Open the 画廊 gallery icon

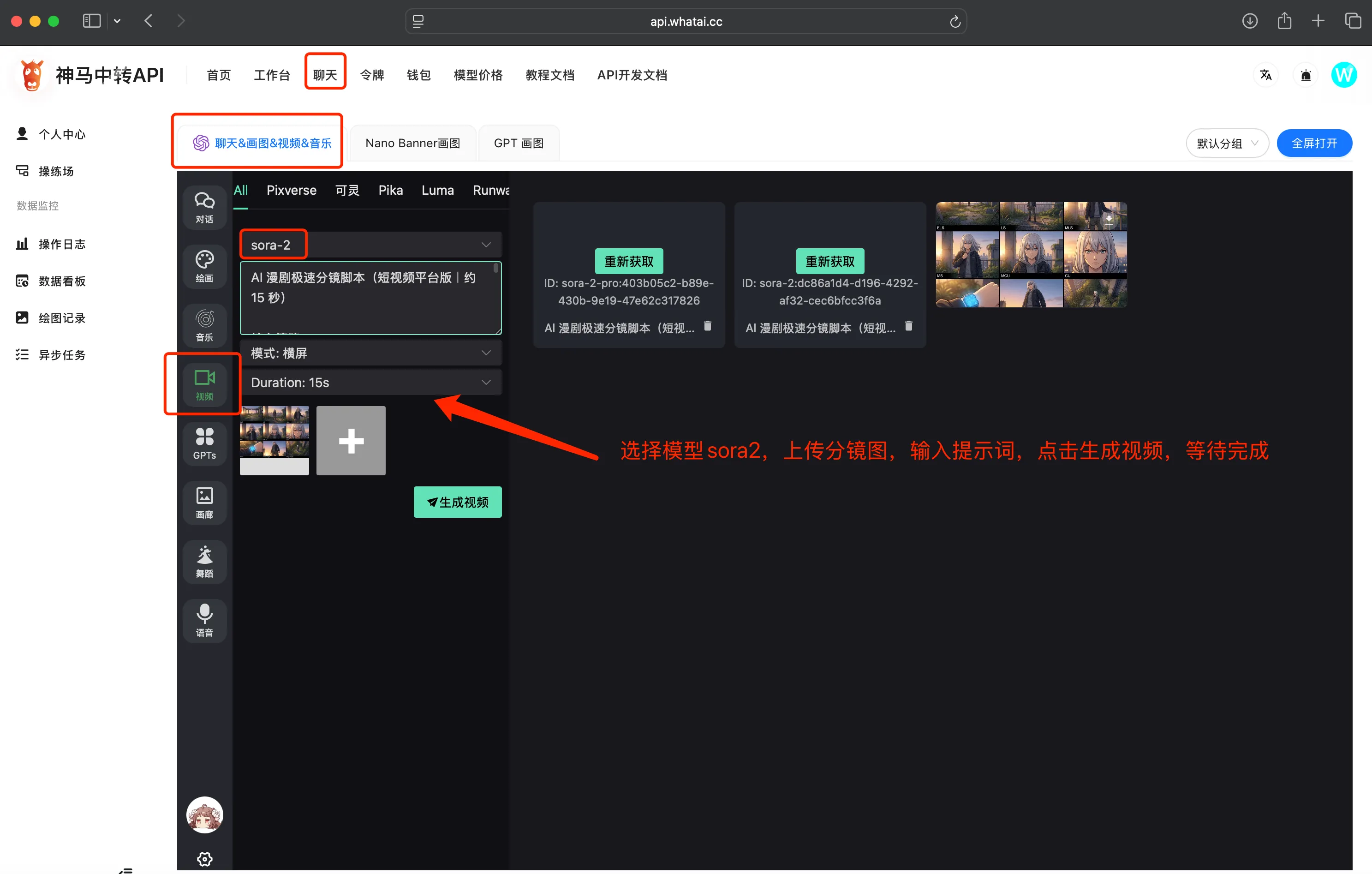click(x=204, y=503)
